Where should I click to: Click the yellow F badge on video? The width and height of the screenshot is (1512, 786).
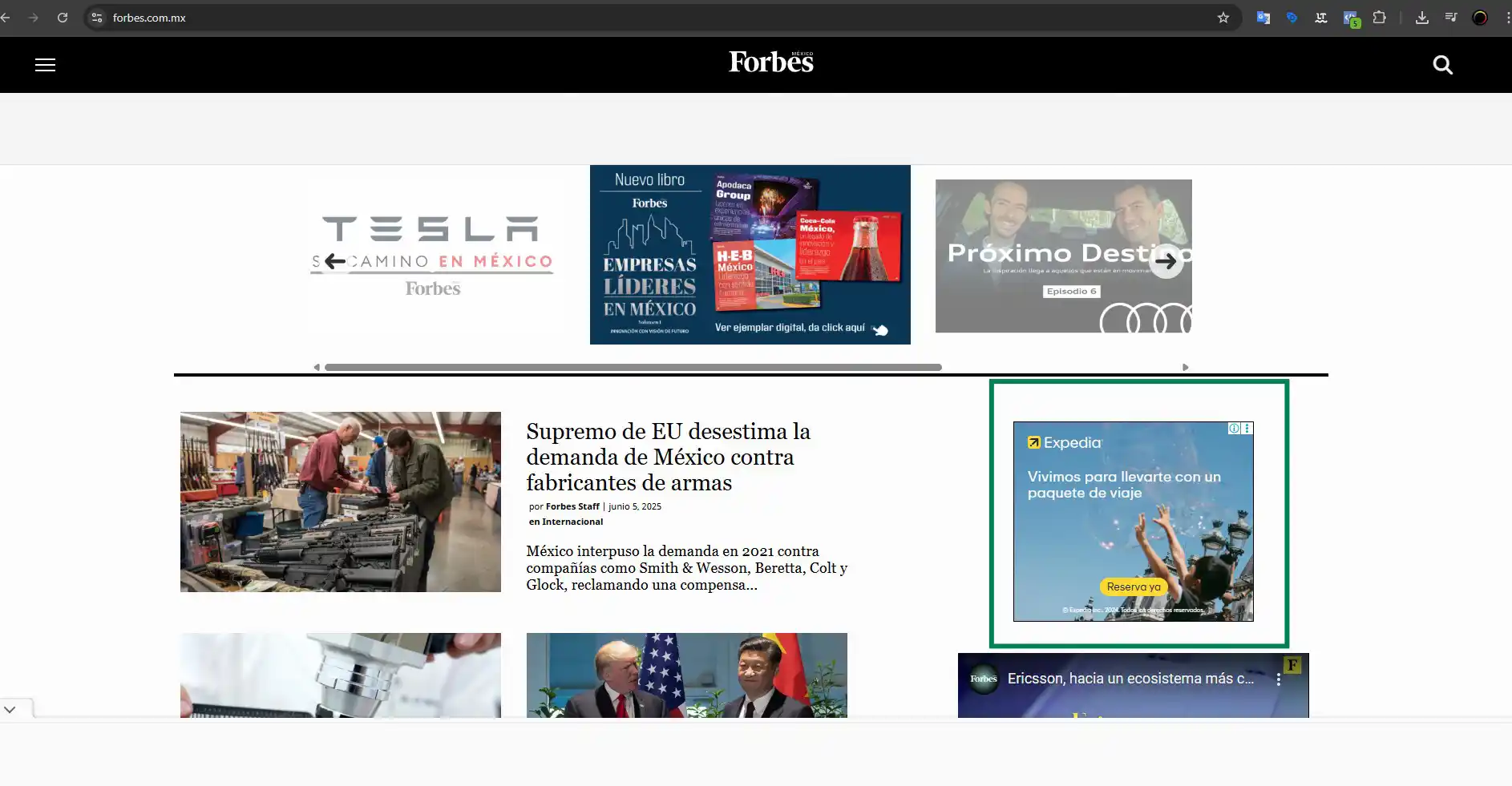(1292, 665)
